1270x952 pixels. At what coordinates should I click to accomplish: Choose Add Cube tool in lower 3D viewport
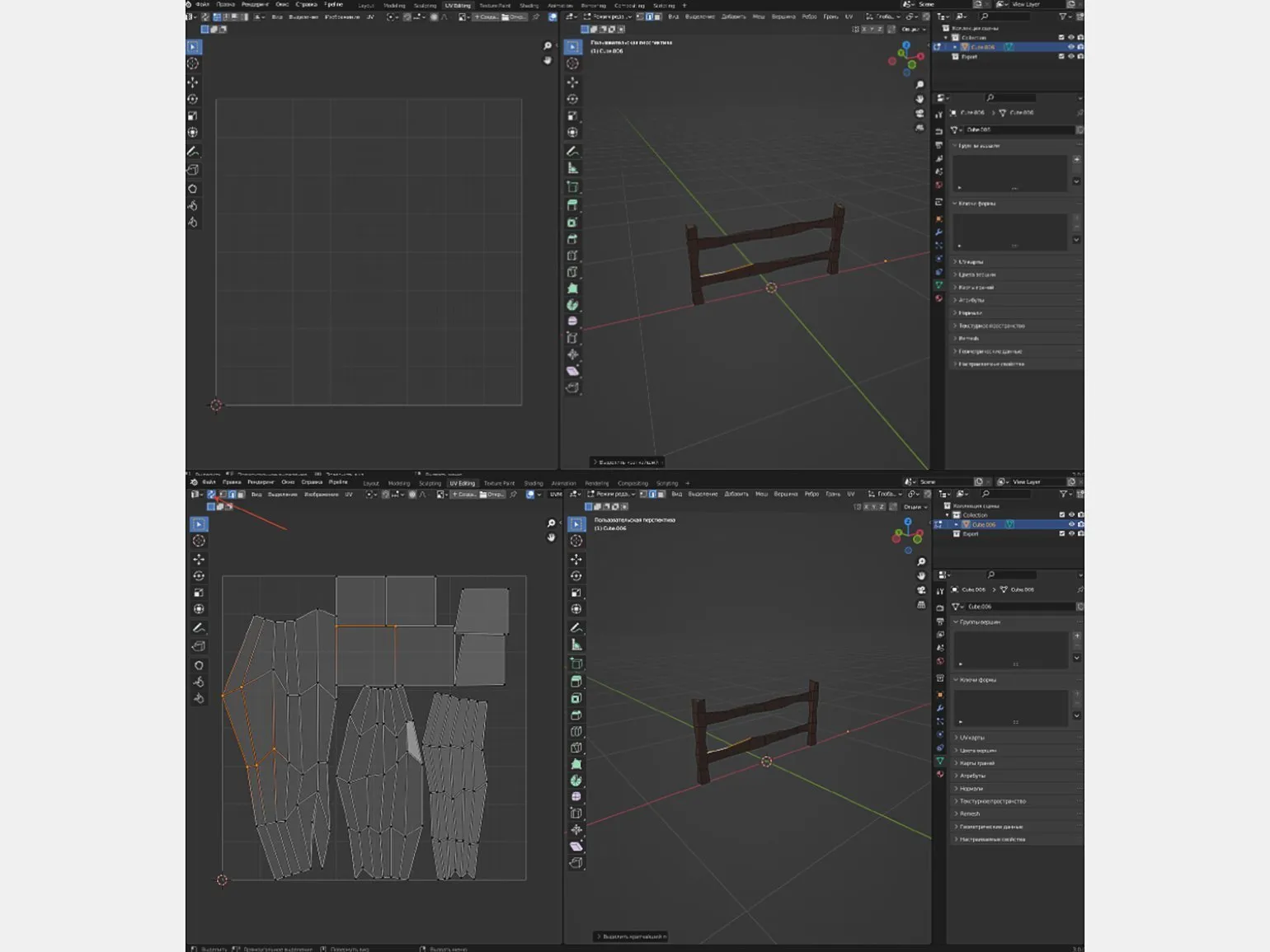pos(576,664)
